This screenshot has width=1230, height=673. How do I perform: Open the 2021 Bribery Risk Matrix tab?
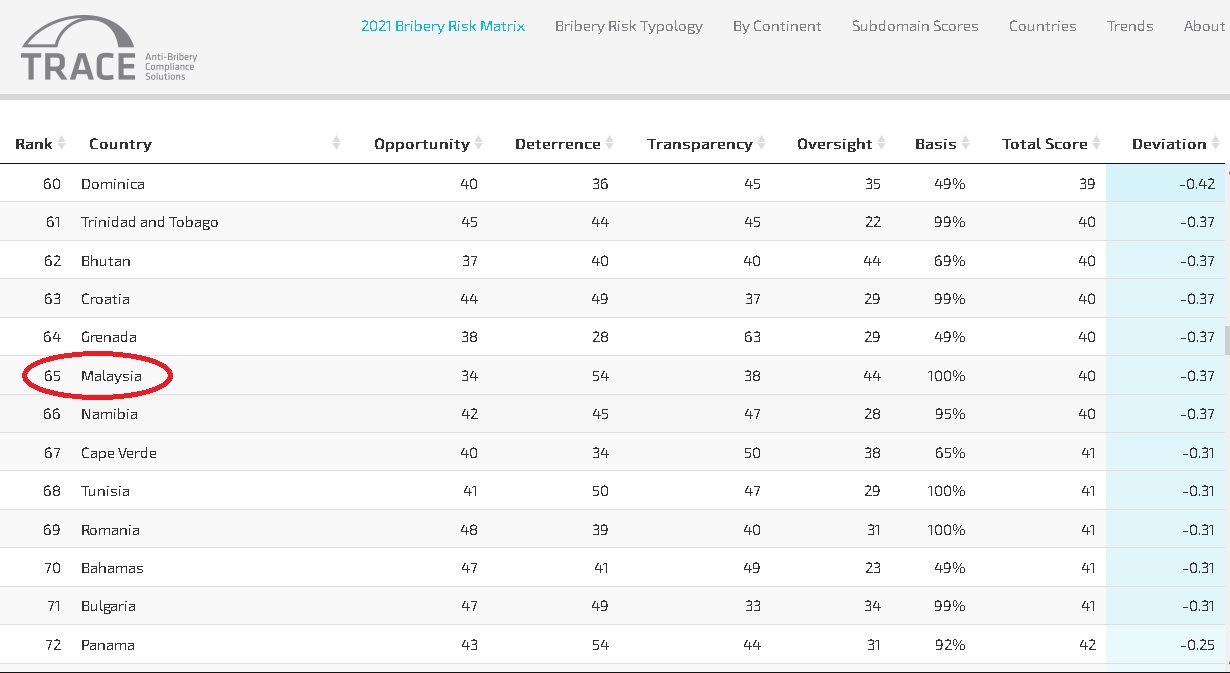[x=443, y=26]
